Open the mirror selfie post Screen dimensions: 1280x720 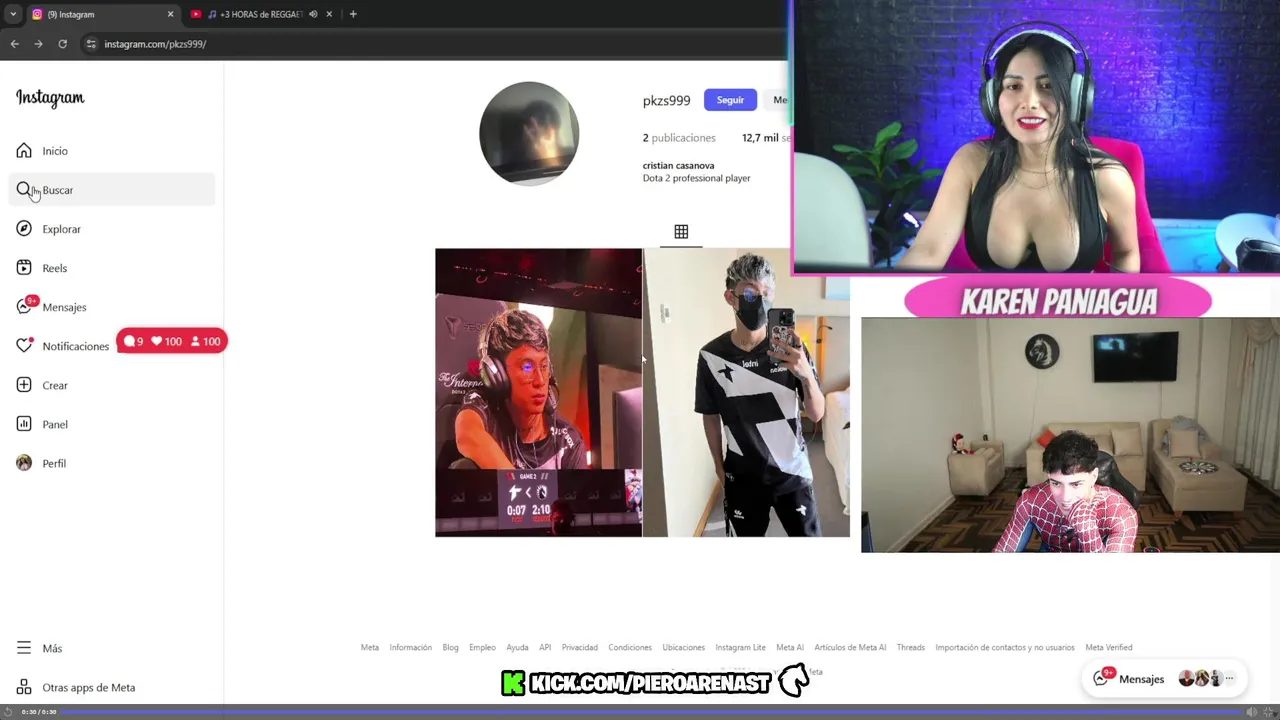[x=747, y=392]
